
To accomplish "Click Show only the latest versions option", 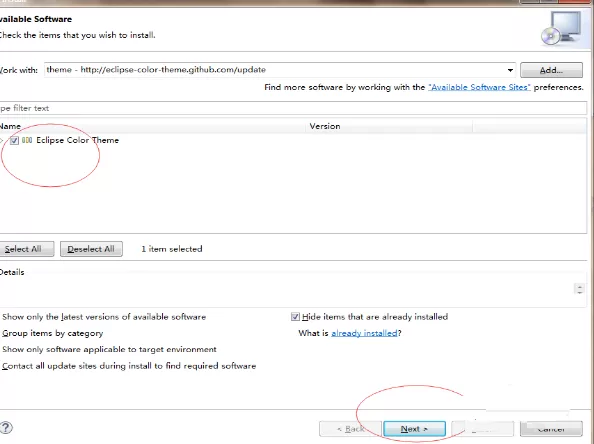I will [104, 317].
